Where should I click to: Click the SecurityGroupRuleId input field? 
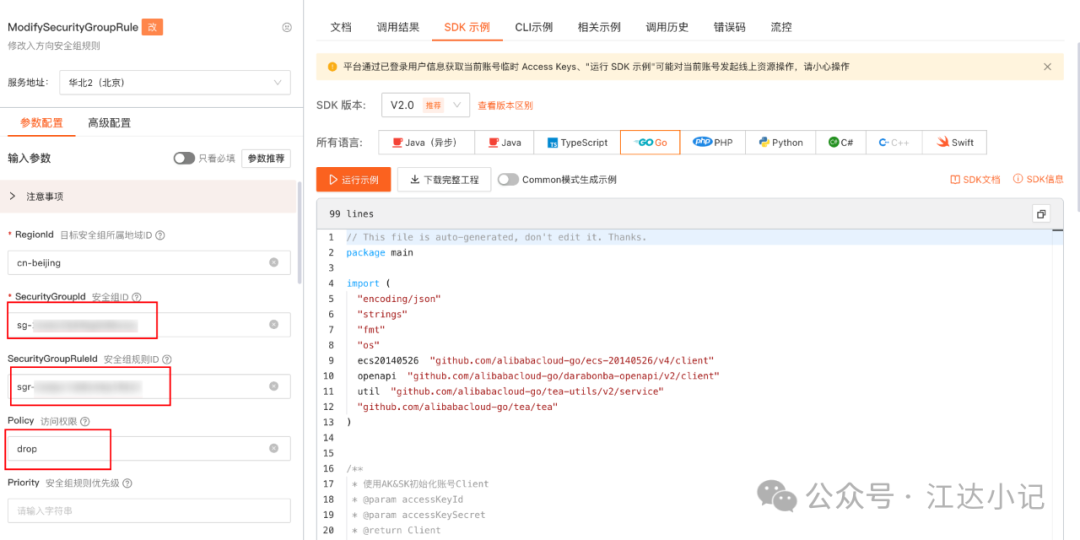pos(149,386)
